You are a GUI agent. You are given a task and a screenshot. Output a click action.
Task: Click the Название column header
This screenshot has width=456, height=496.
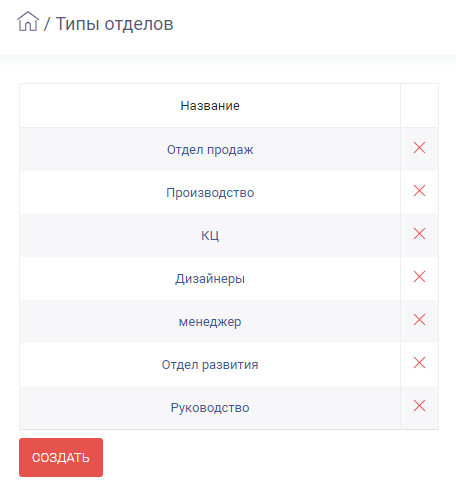tap(210, 106)
